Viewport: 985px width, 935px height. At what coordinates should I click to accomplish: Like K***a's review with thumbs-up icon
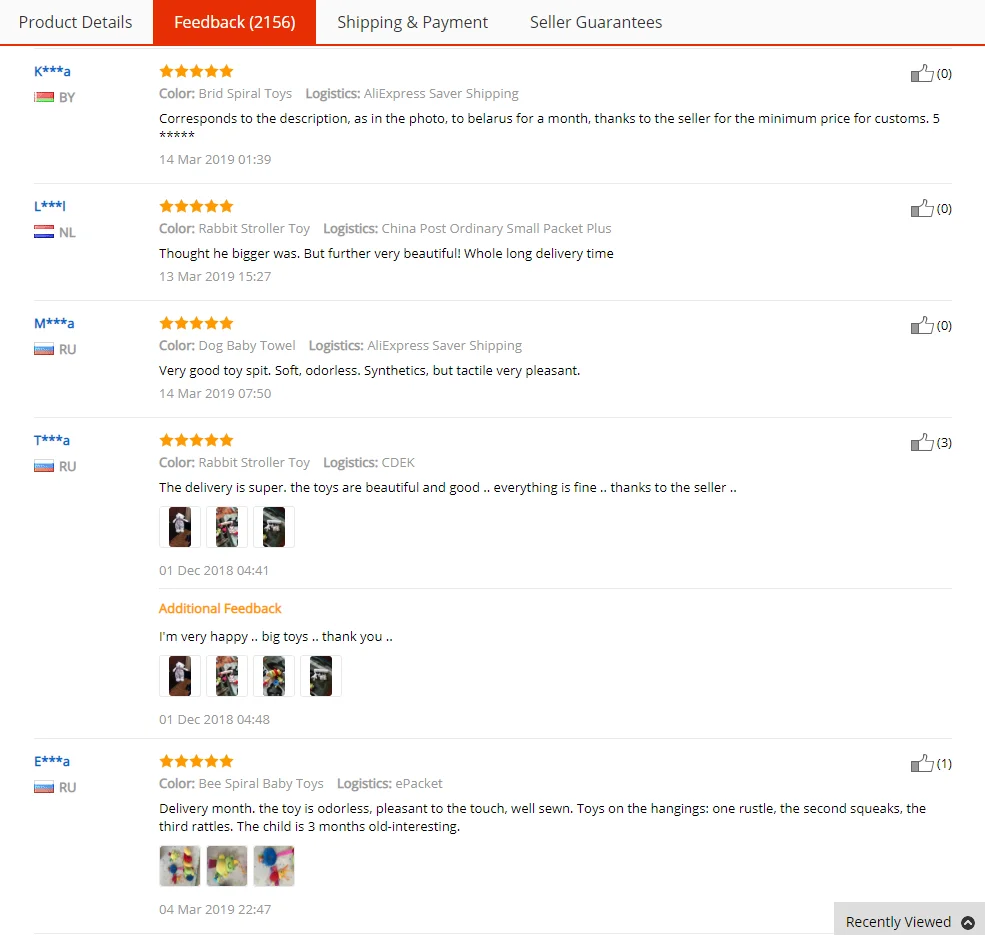tap(922, 74)
